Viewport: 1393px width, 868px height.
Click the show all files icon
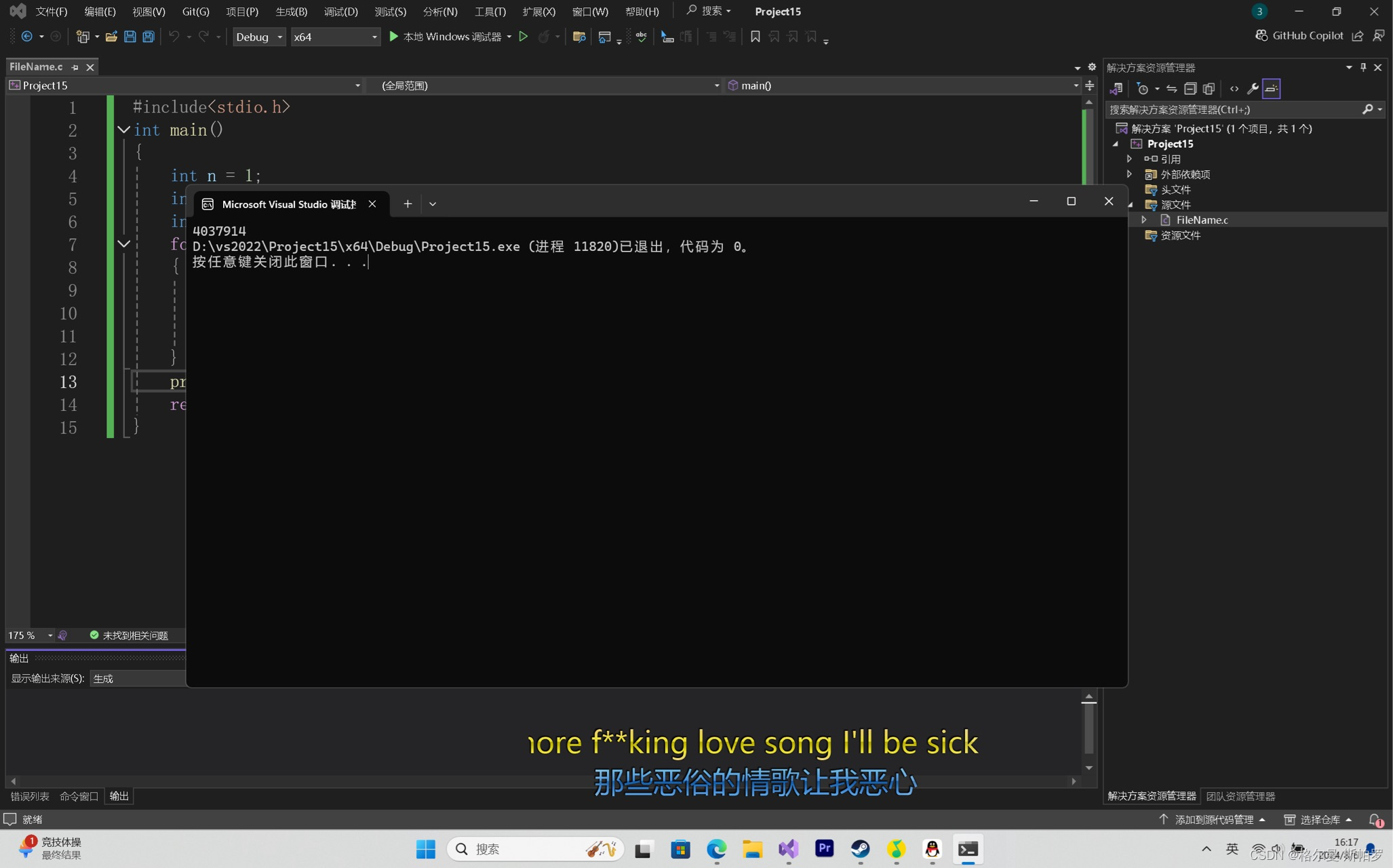pyautogui.click(x=1209, y=89)
